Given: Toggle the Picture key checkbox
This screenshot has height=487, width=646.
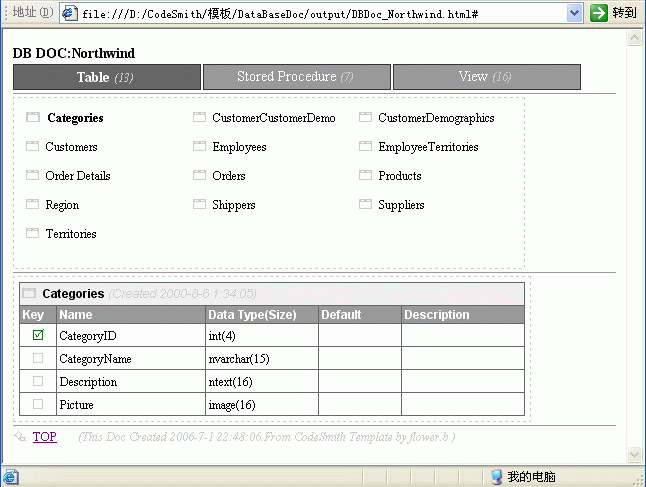Looking at the screenshot, I should click(38, 404).
